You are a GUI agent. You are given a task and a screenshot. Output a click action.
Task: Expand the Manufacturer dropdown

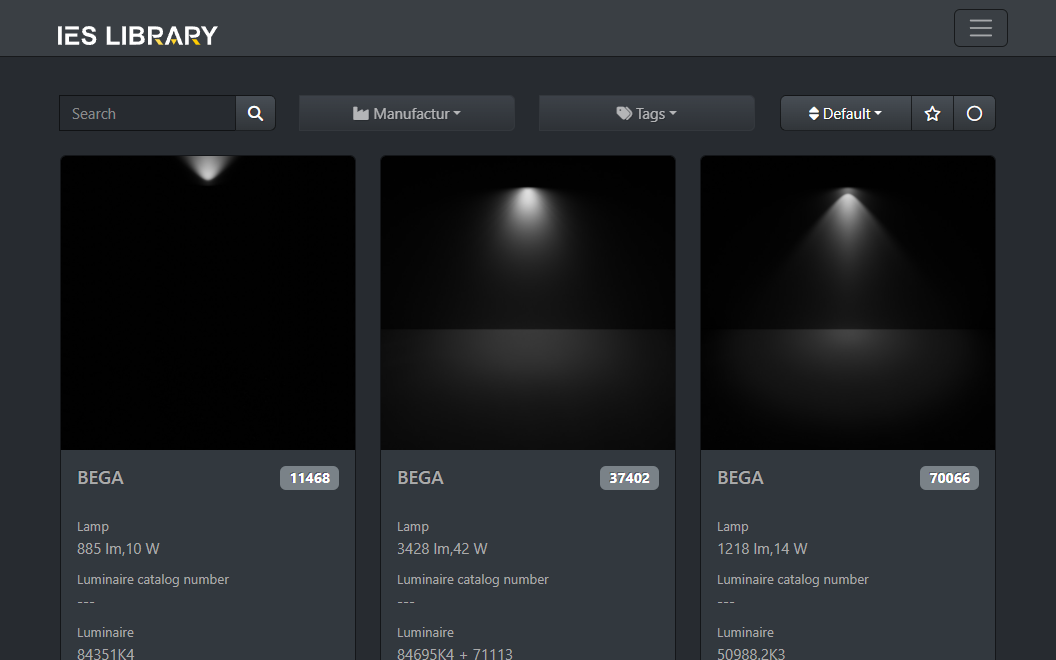pyautogui.click(x=407, y=114)
